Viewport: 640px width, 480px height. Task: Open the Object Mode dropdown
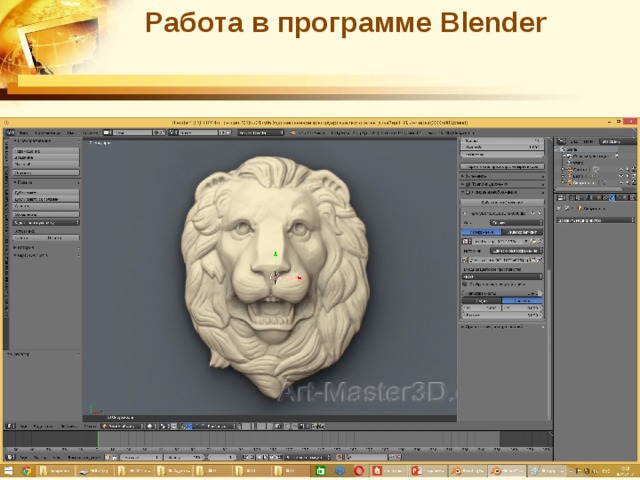(122, 426)
